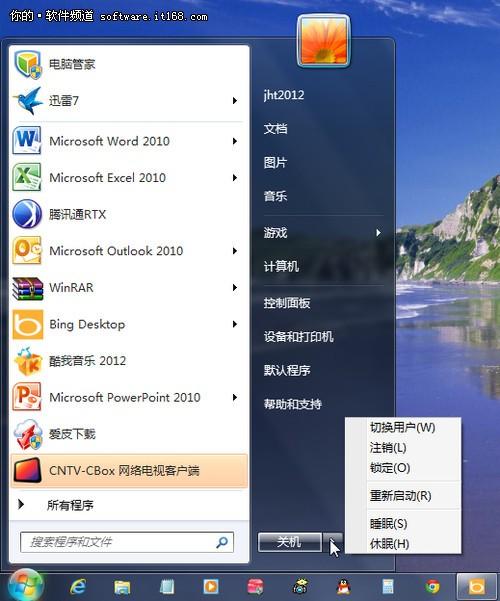Open Microsoft PowerPoint 2010 icon
The height and width of the screenshot is (601, 500).
tap(27, 397)
